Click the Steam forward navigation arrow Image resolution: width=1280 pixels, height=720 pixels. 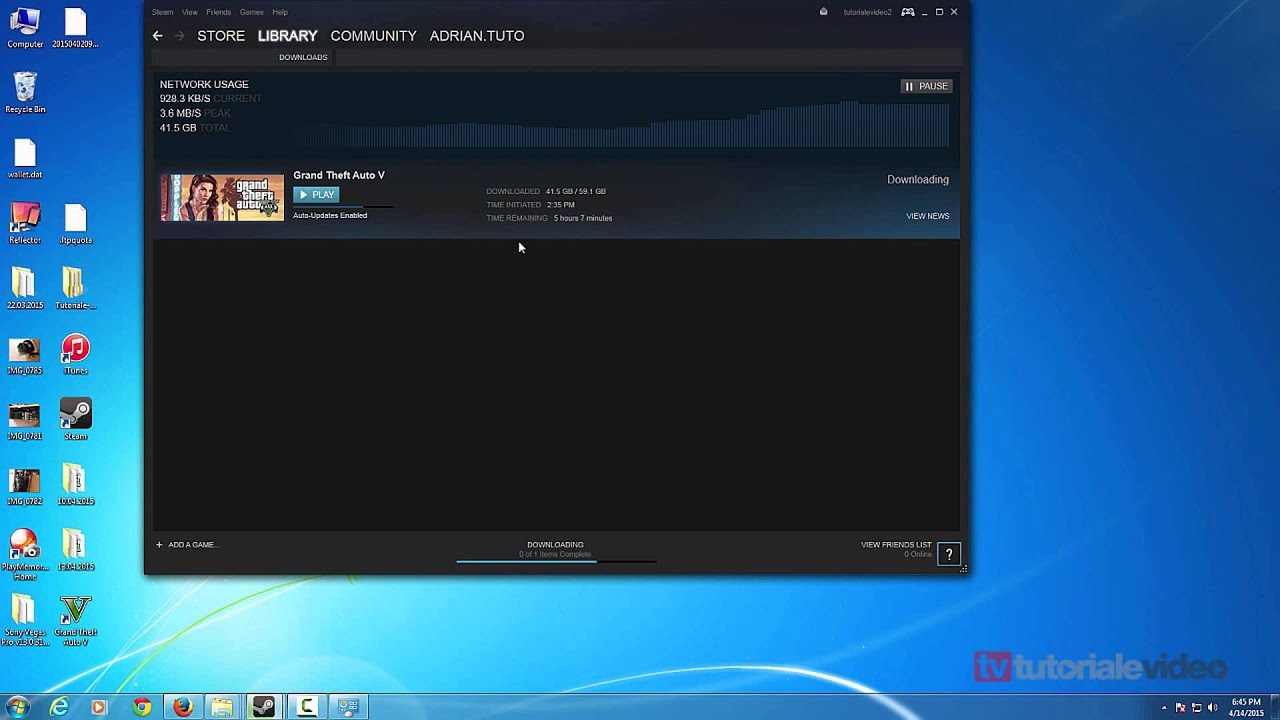tap(180, 36)
